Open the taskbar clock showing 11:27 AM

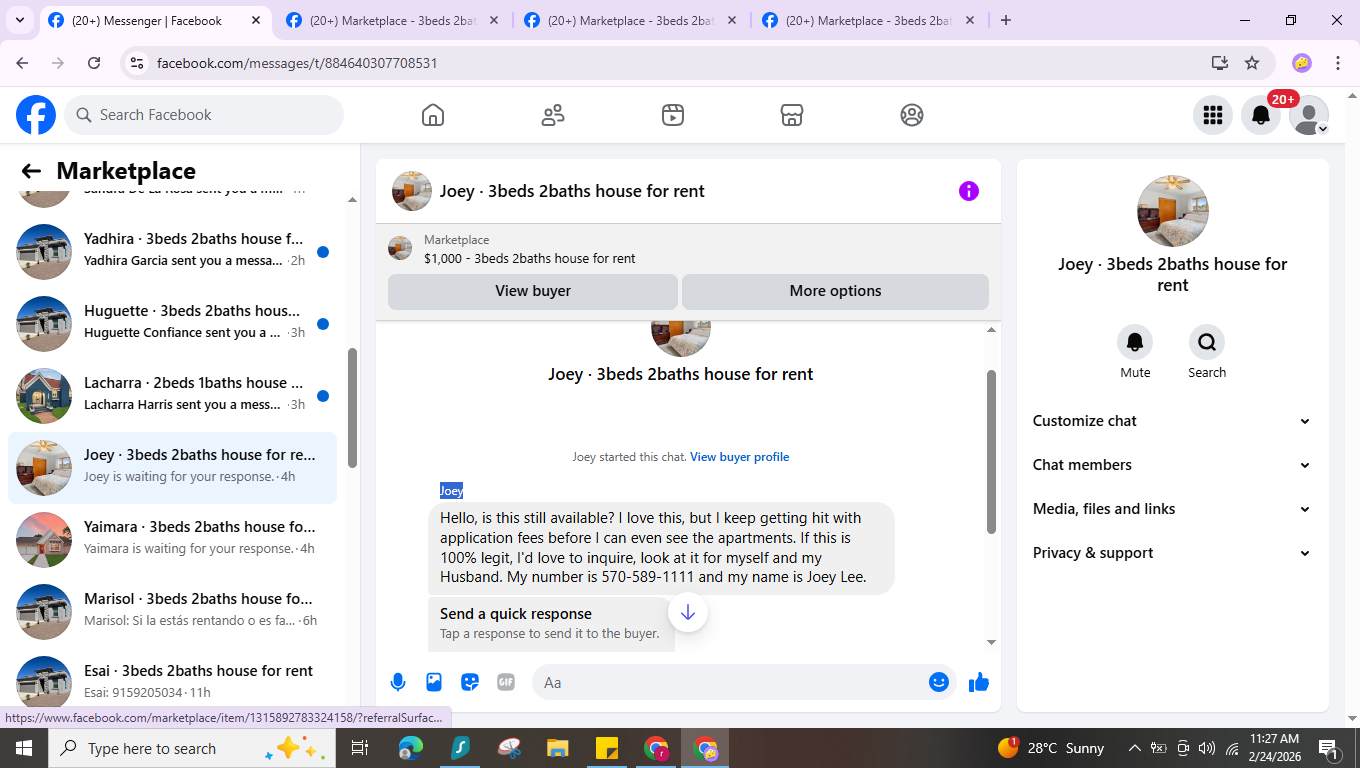(1274, 748)
